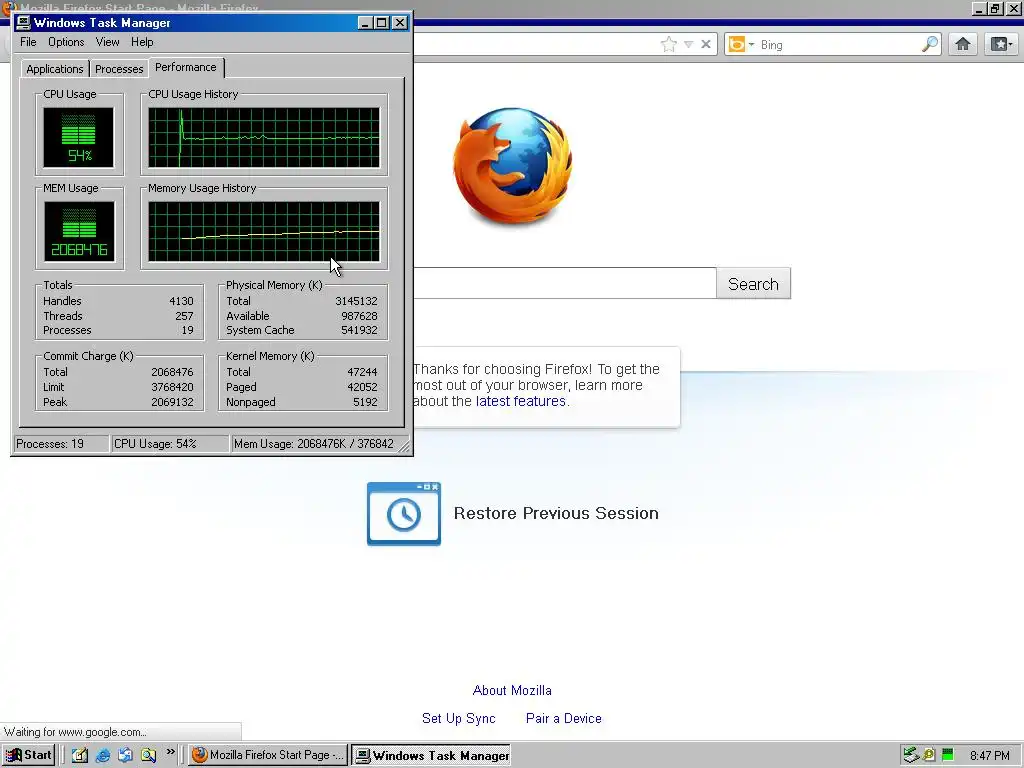
Task: Open the View menu in Task Manager
Action: pos(107,42)
